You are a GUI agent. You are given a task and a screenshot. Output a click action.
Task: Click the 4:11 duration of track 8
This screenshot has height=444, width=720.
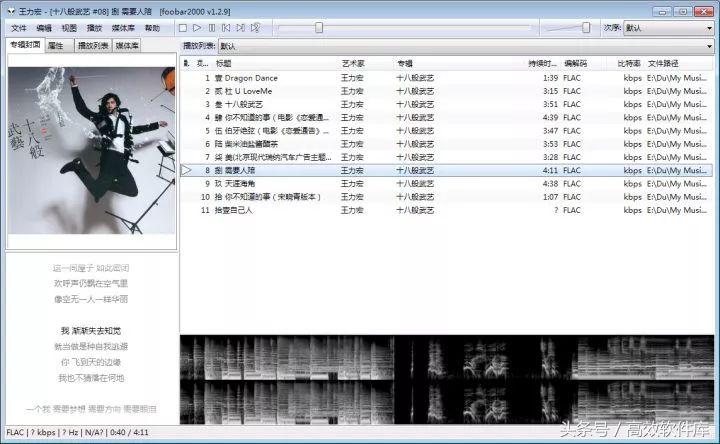(x=550, y=170)
